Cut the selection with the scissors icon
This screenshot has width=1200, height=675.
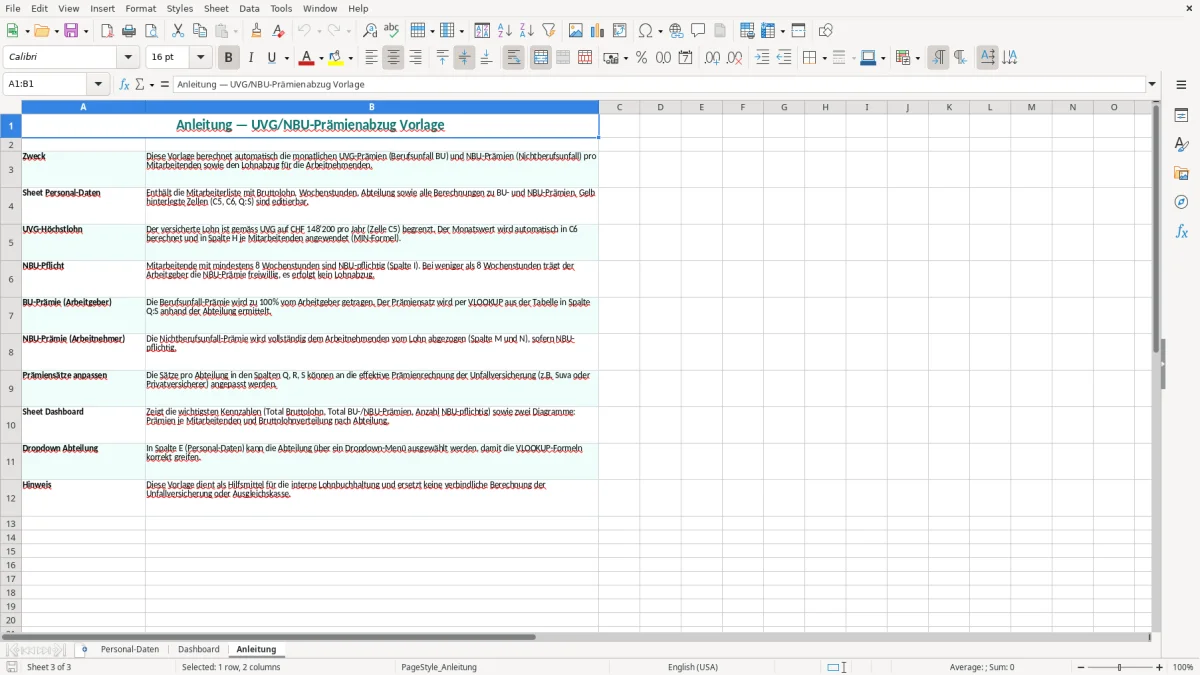pos(178,31)
